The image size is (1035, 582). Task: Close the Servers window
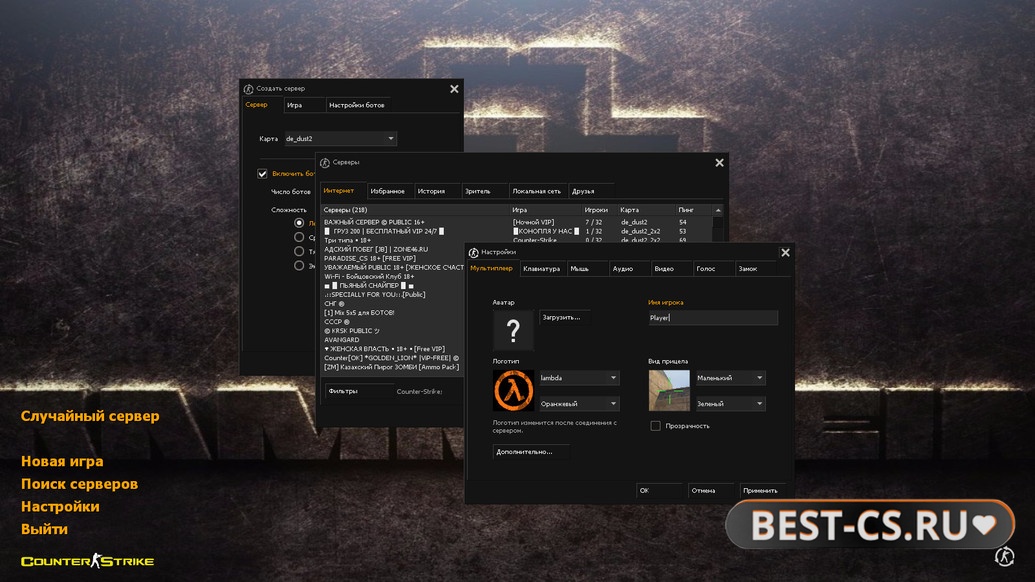719,162
